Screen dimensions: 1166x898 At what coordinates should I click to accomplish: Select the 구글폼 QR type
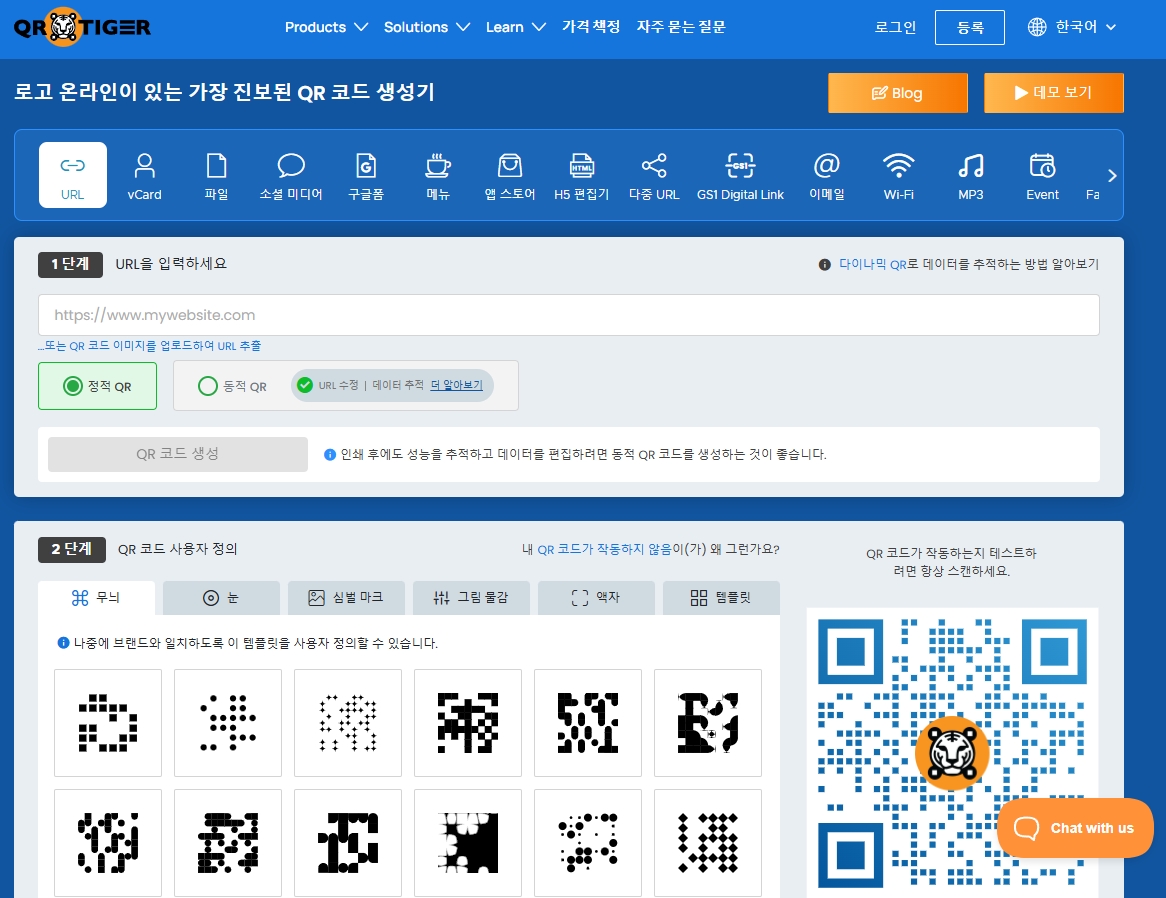coord(366,175)
